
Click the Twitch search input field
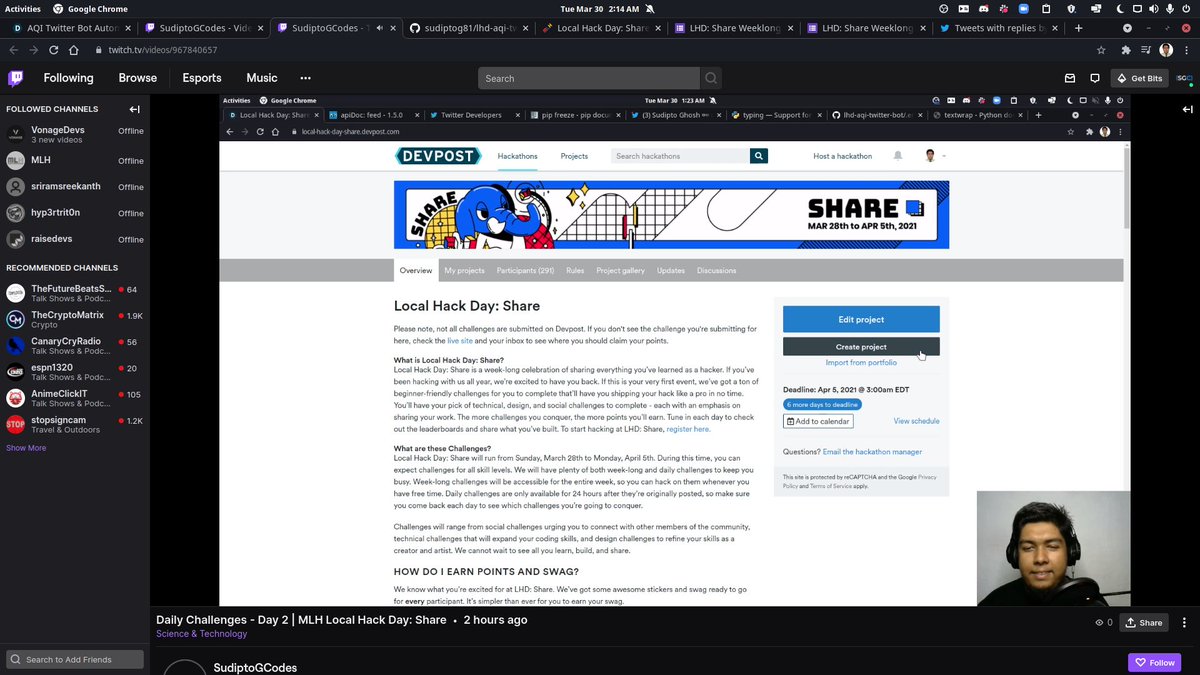590,78
